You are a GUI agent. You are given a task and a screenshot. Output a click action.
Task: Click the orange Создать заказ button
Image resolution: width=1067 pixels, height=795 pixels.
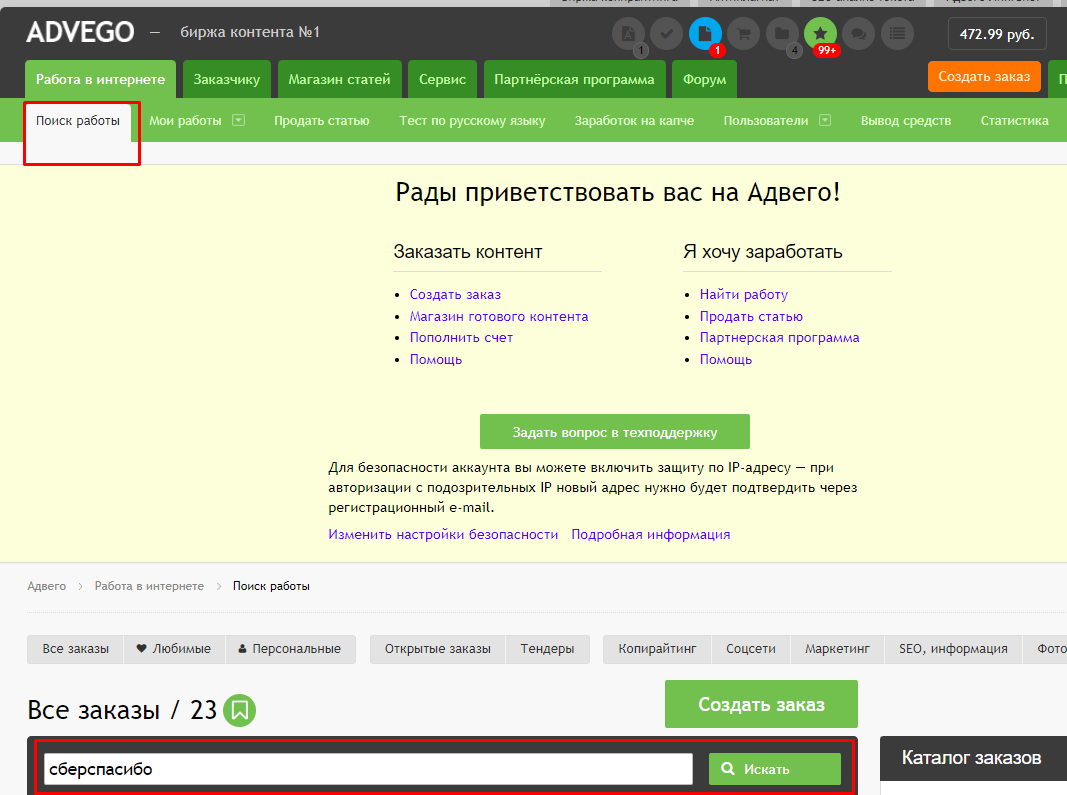point(984,76)
